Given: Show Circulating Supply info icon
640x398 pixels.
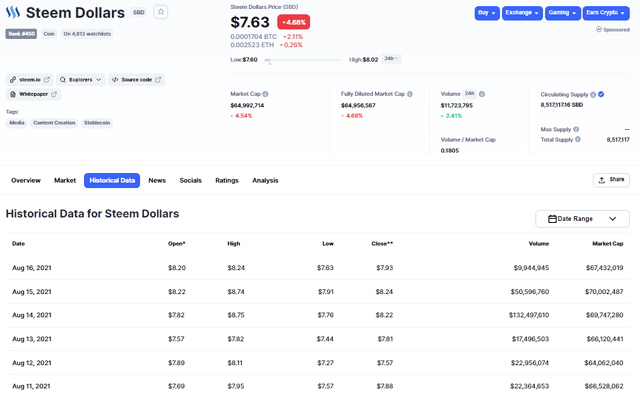Looking at the screenshot, I should pos(593,94).
